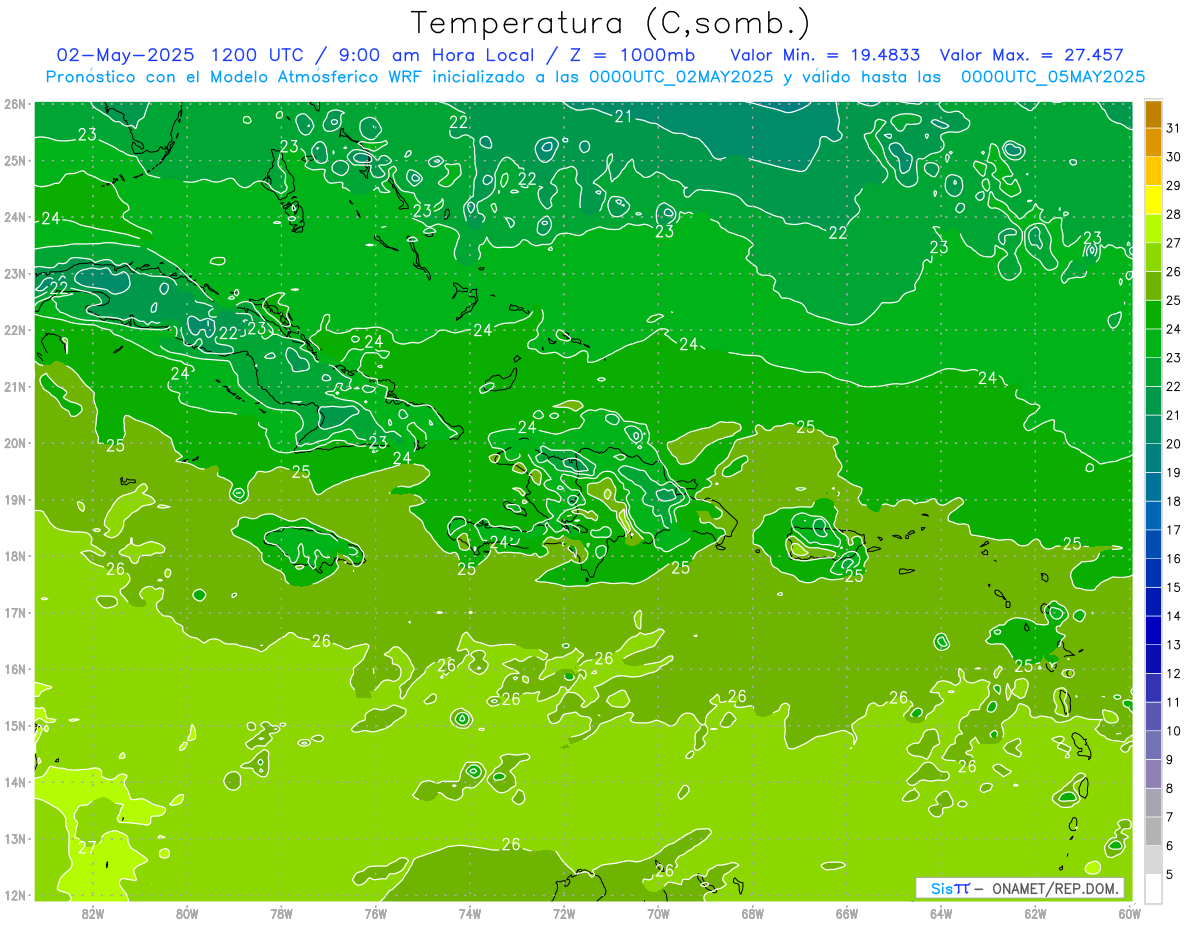Click the 70W longitude axis label
Screen dimensions: 1200x927
coord(658,912)
